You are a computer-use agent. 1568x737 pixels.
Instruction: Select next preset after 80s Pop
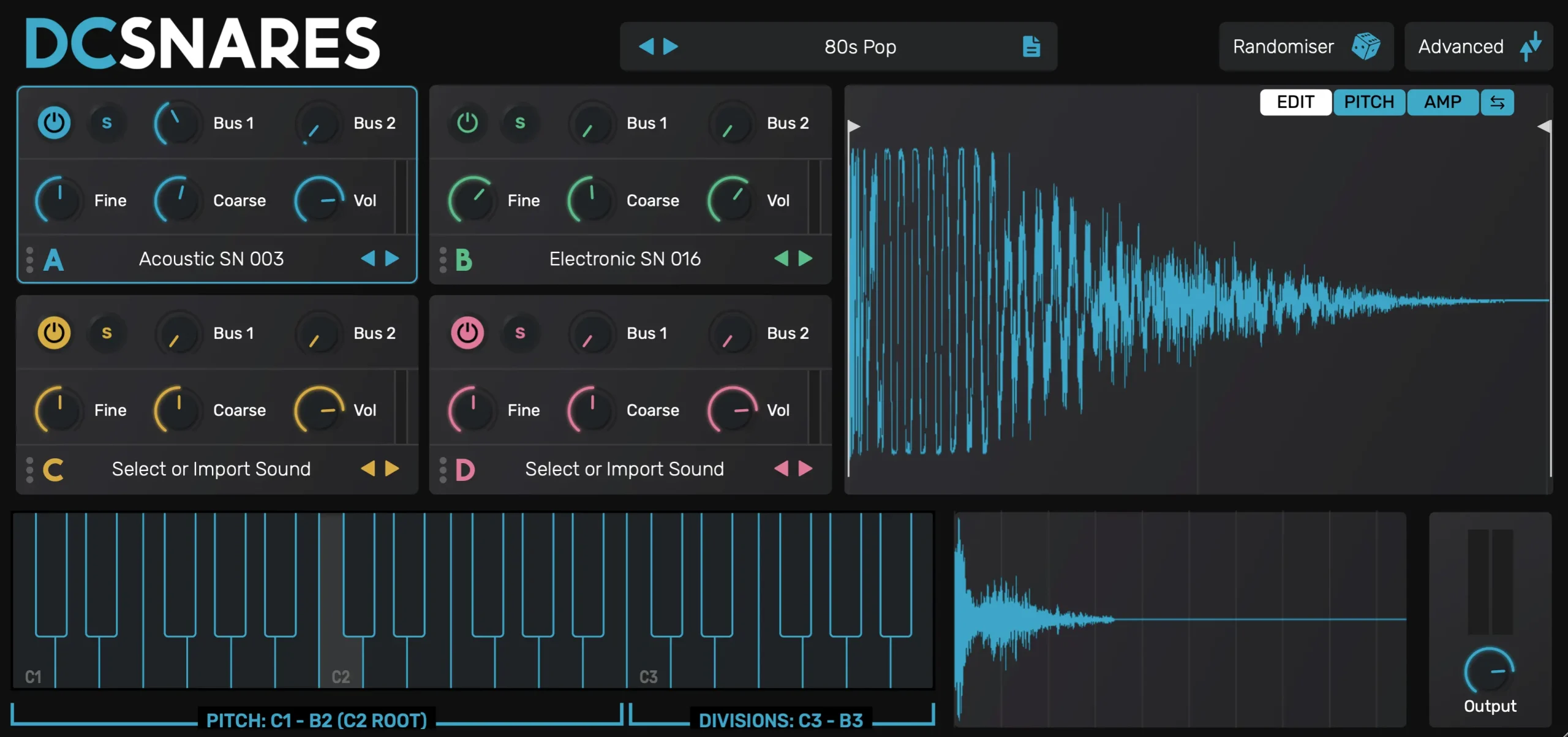pos(671,47)
